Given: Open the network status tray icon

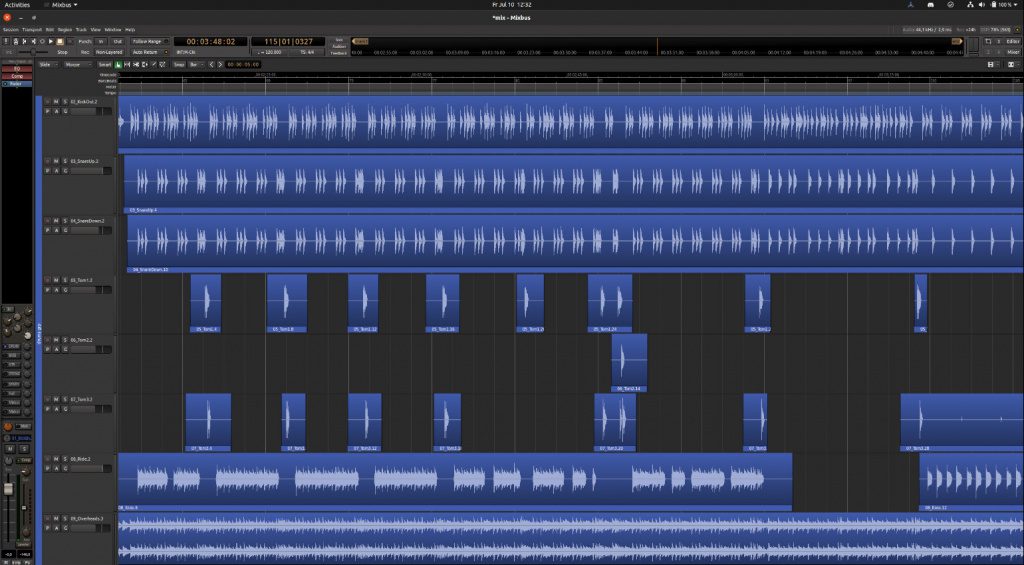Looking at the screenshot, I should [970, 5].
